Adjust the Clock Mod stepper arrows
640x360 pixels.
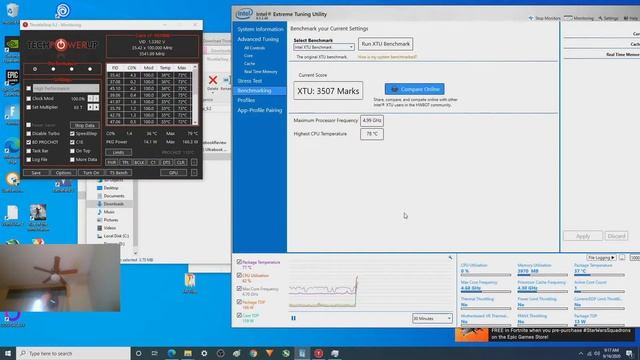coord(93,98)
